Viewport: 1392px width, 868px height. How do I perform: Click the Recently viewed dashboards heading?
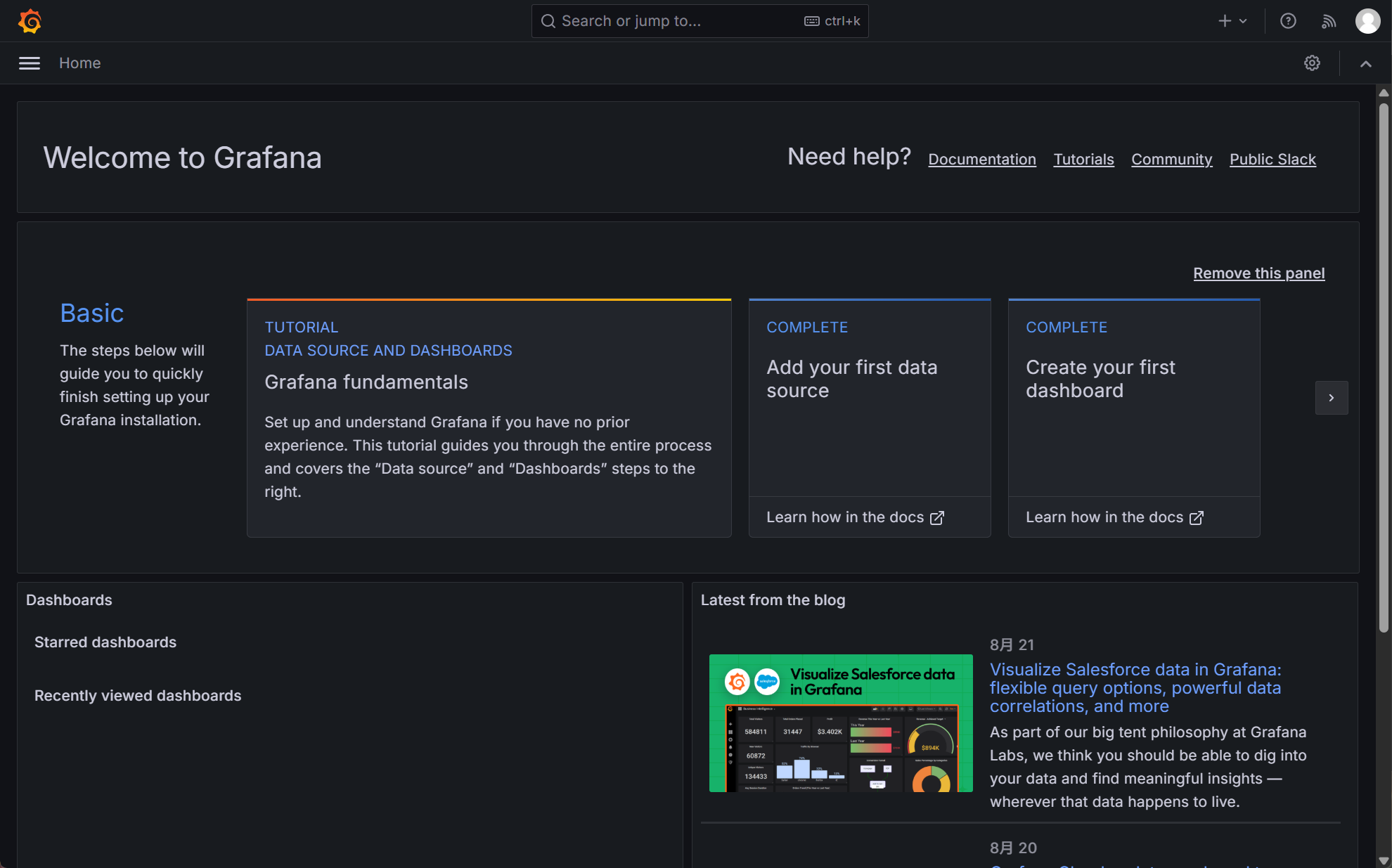click(138, 696)
